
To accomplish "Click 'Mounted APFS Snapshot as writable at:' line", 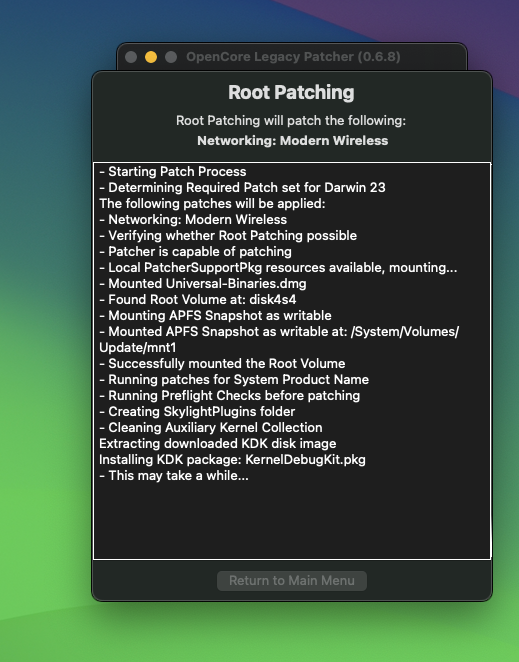I will click(279, 332).
